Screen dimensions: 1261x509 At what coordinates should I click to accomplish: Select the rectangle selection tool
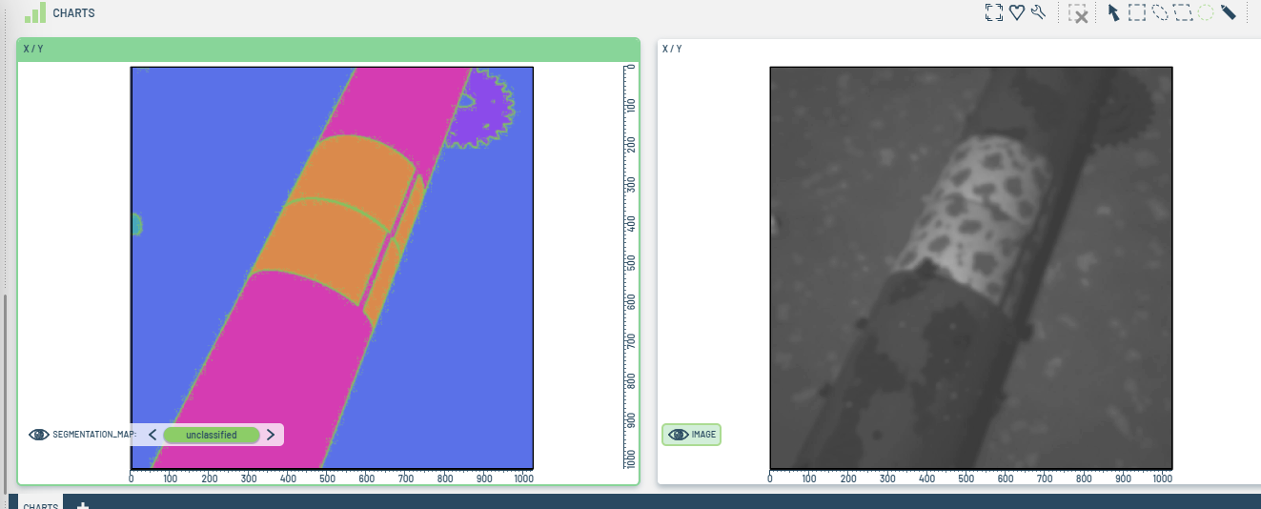(x=1137, y=12)
